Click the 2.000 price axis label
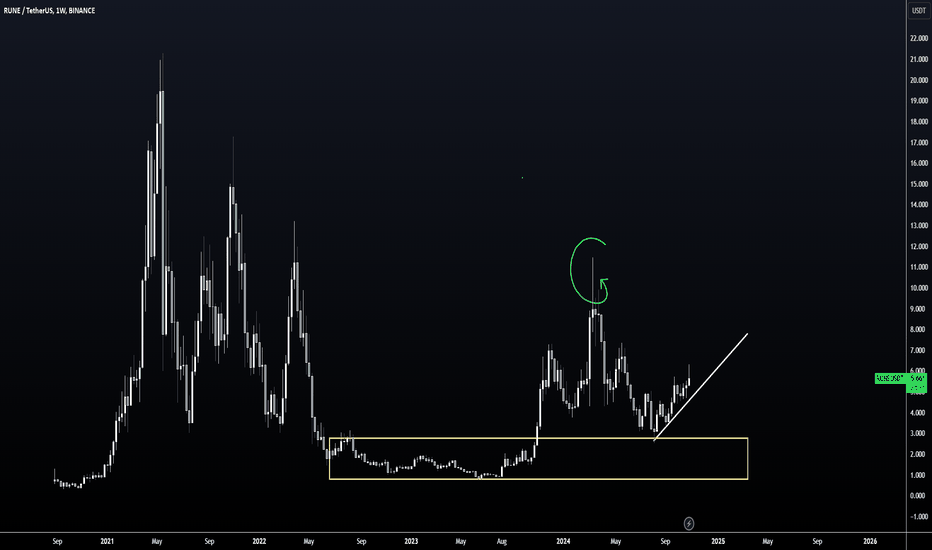The height and width of the screenshot is (550, 932). 920,454
